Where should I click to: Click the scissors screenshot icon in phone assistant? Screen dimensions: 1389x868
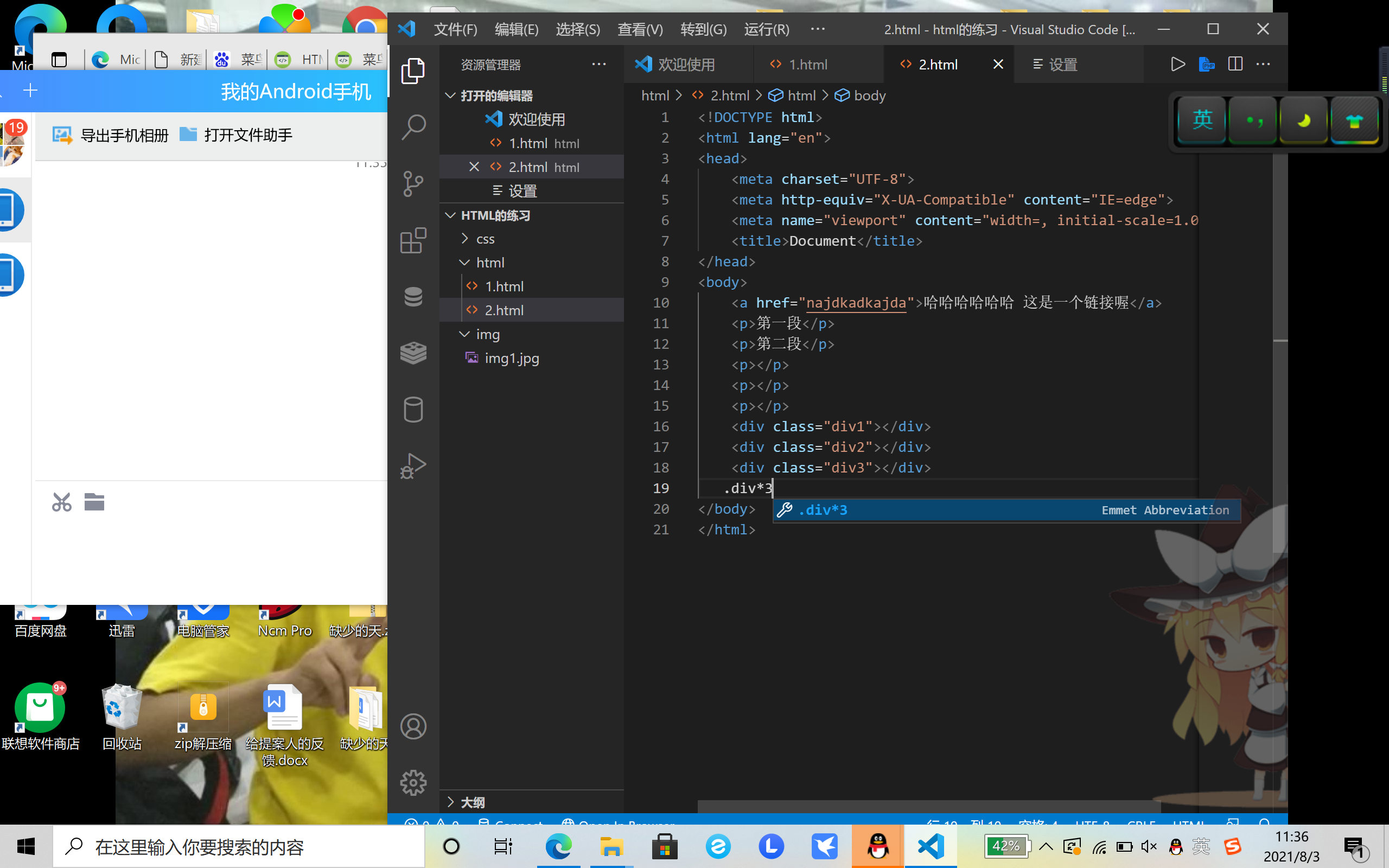(x=62, y=502)
